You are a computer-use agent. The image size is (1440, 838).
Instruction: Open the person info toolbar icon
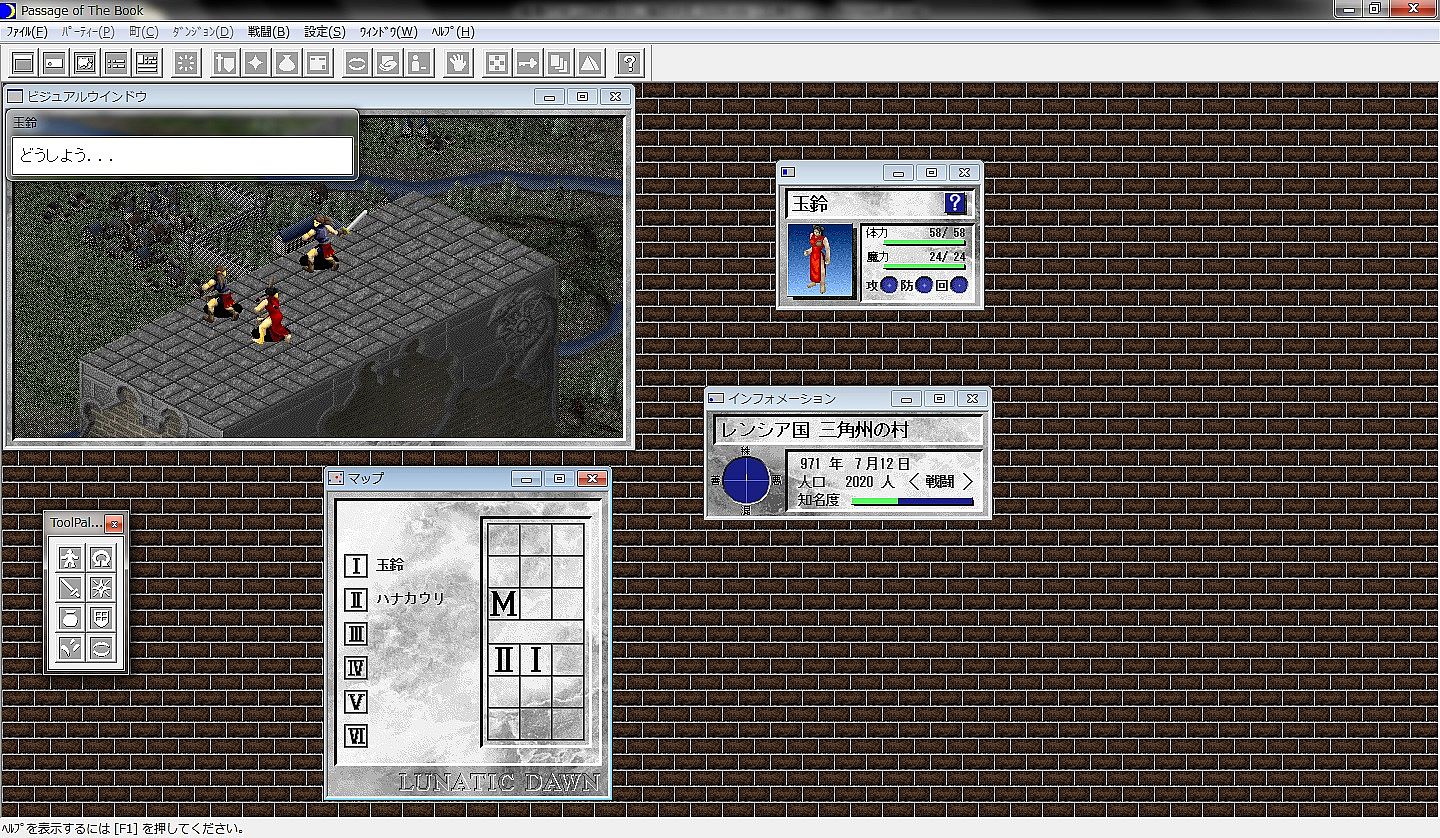pos(419,63)
